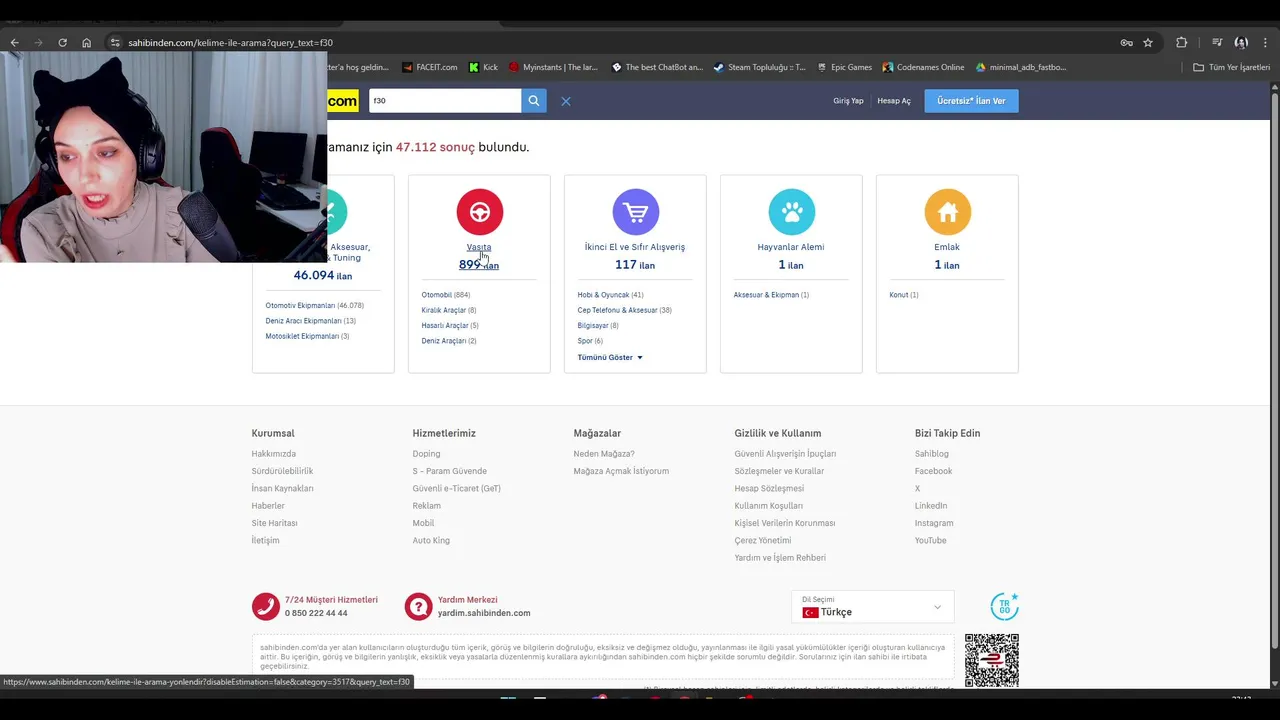Screen dimensions: 1280x720
Task: Expand Tümünü Göster in shopping category
Action: click(610, 357)
